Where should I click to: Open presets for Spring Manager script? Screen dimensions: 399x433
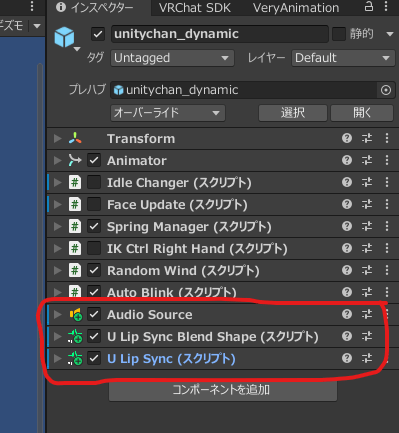pyautogui.click(x=367, y=226)
